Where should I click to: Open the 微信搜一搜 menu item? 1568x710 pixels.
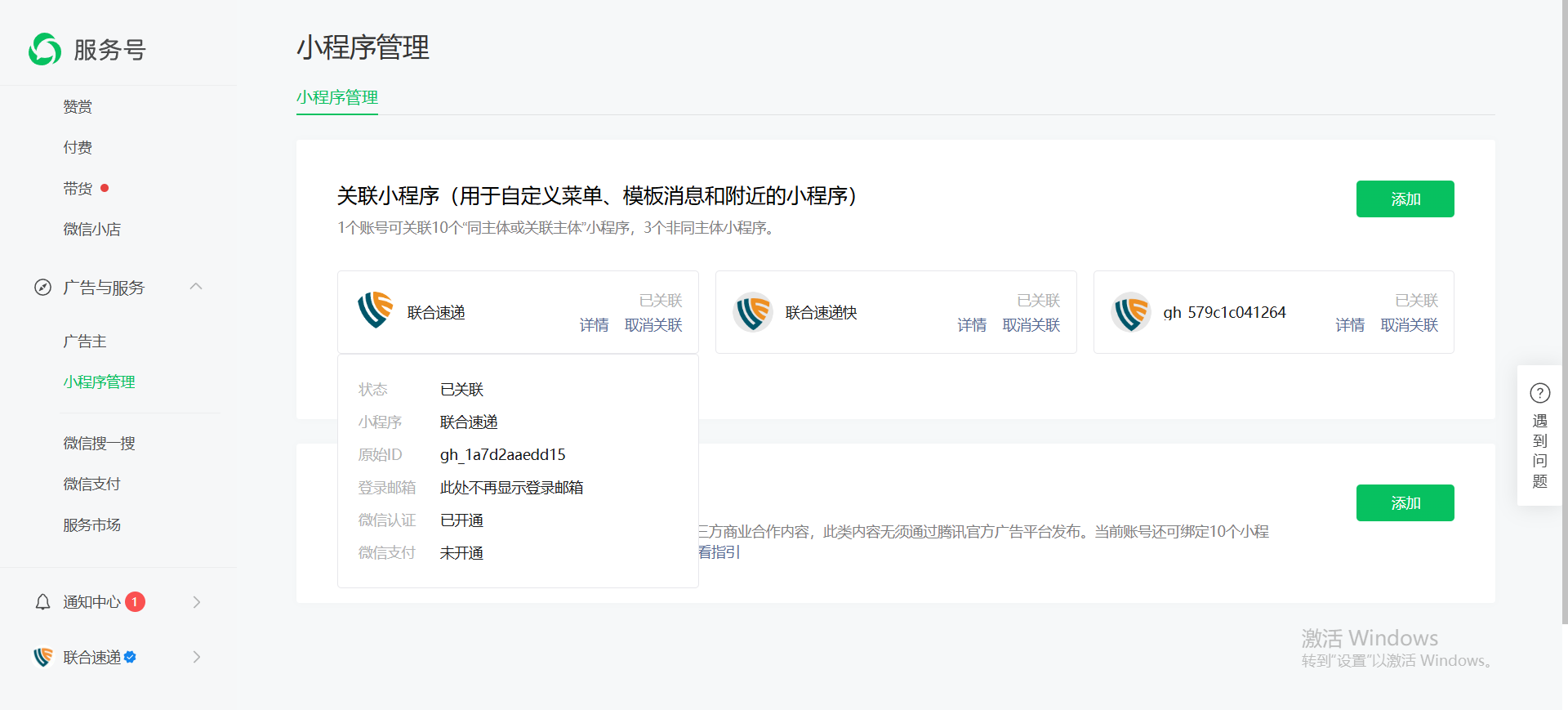(99, 444)
